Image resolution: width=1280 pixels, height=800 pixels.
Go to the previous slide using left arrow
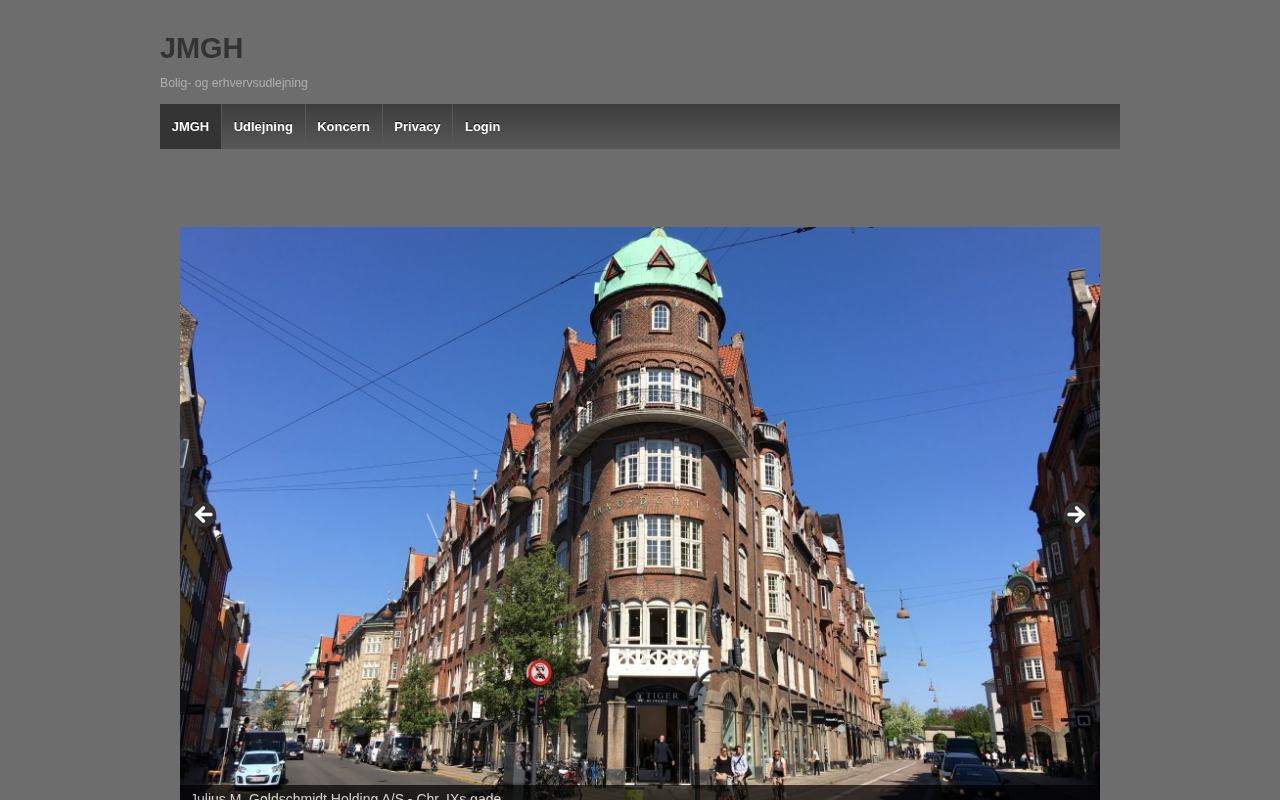point(204,515)
